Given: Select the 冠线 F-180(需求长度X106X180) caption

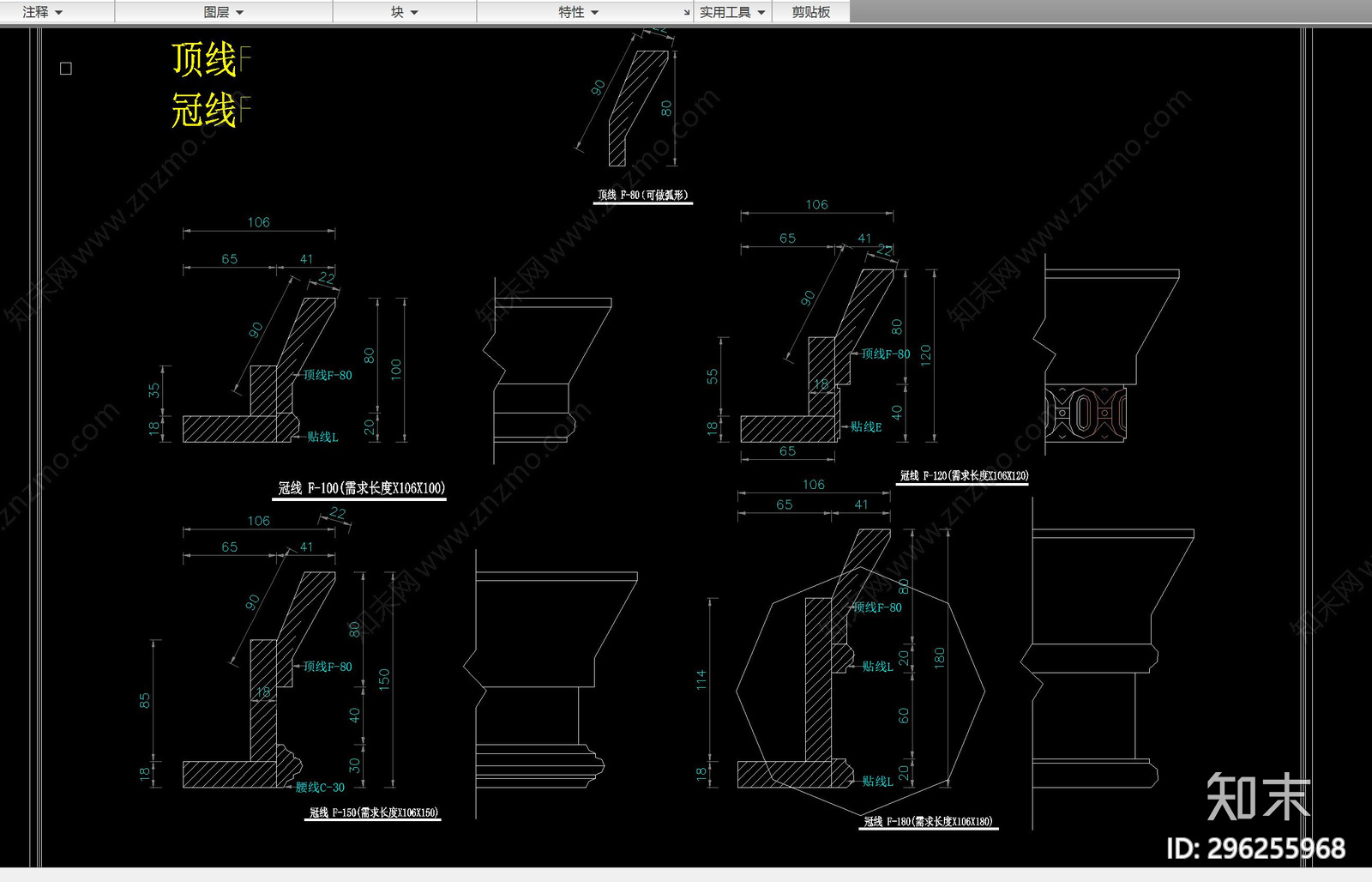Looking at the screenshot, I should click(x=929, y=822).
